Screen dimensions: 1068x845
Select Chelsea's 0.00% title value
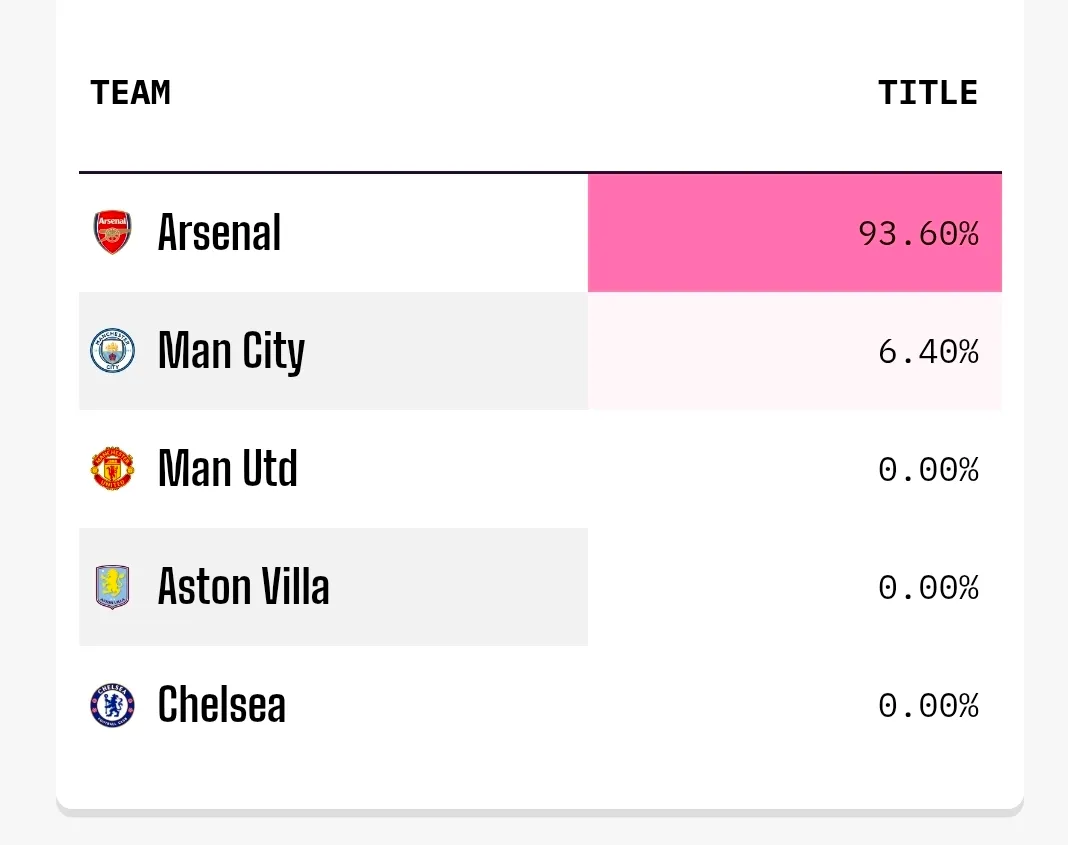(x=927, y=706)
